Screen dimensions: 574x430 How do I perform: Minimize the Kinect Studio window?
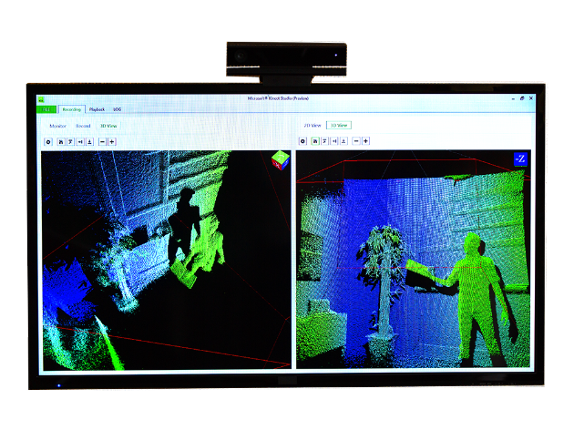(x=513, y=98)
